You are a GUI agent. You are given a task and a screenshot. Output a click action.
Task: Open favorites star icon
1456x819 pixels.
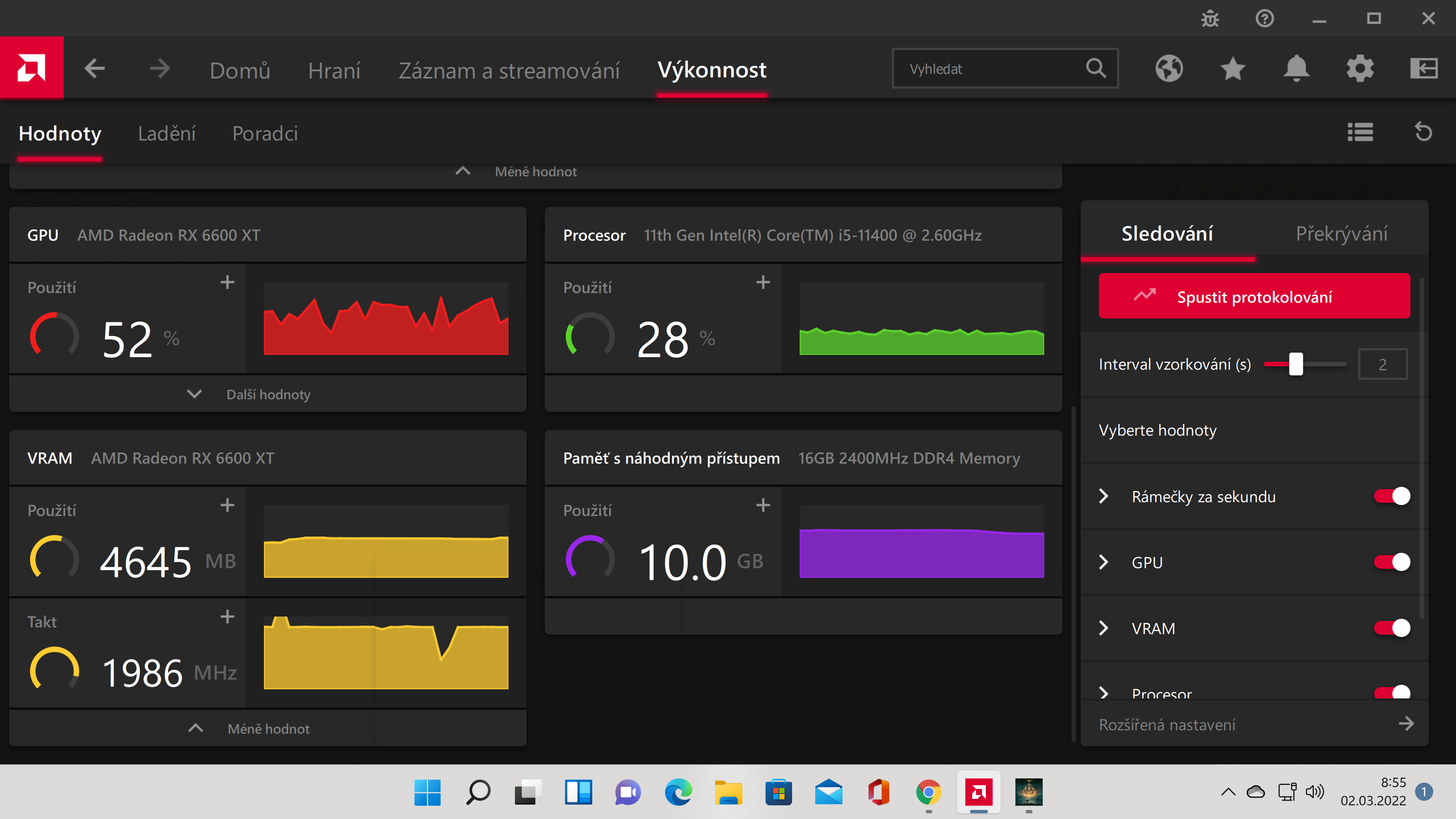click(x=1232, y=69)
